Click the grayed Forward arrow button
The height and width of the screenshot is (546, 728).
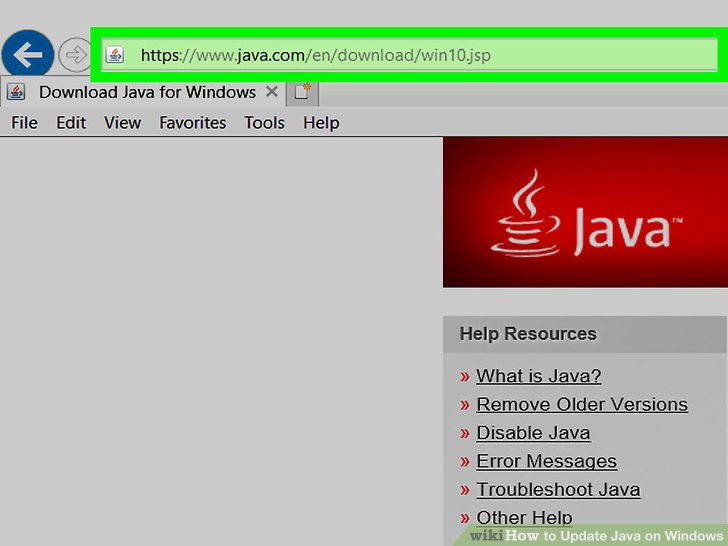(75, 55)
